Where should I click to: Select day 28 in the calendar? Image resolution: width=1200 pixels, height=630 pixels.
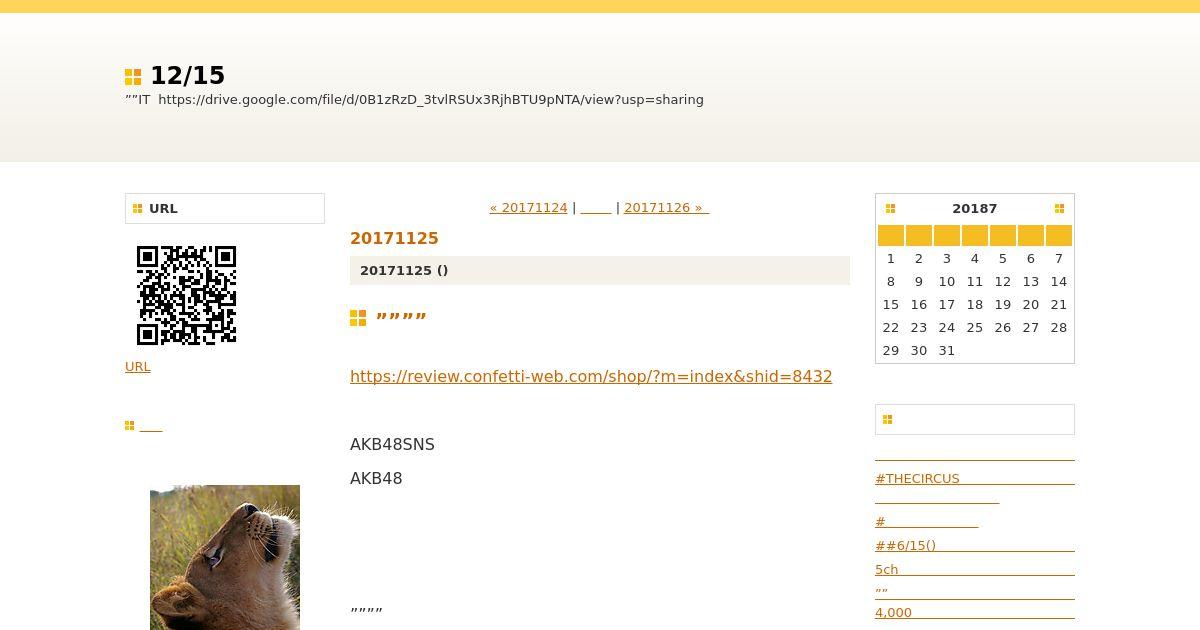tap(1059, 327)
